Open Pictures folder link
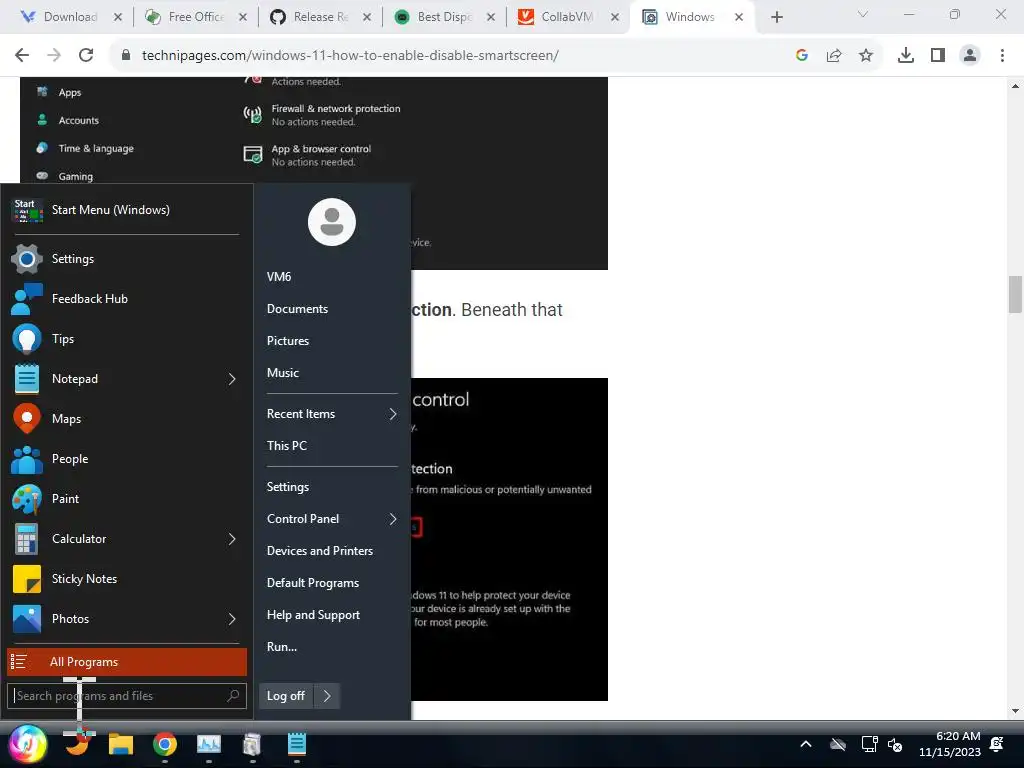 pyautogui.click(x=288, y=341)
